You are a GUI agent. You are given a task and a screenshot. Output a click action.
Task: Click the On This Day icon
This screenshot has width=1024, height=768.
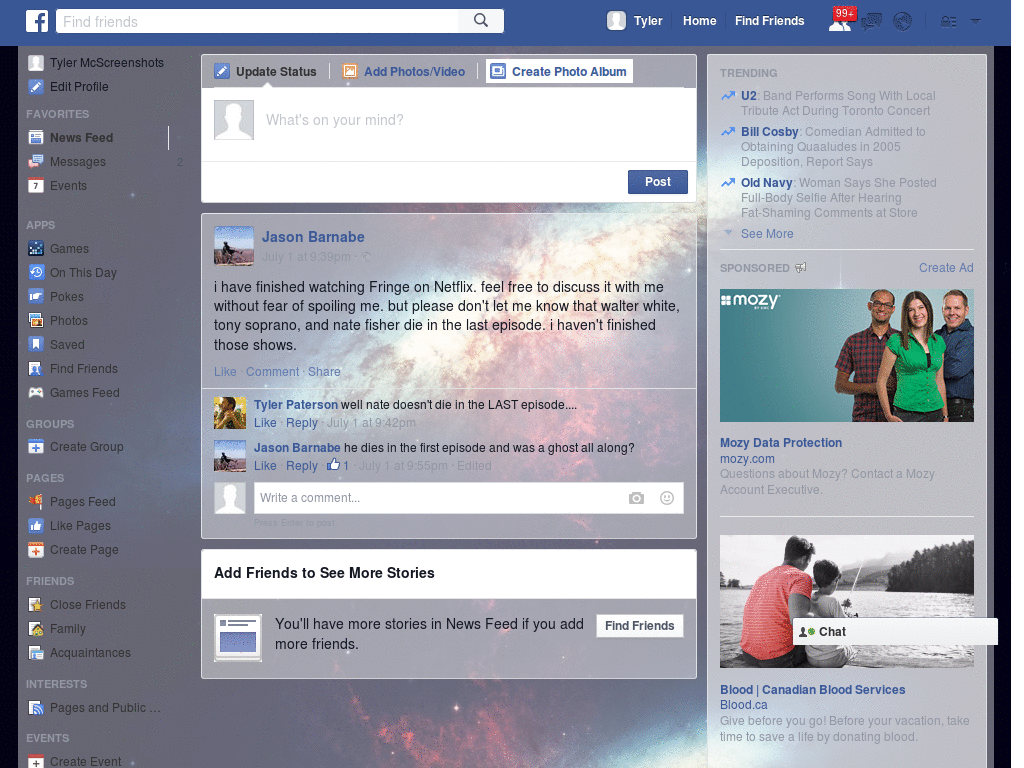tap(36, 272)
